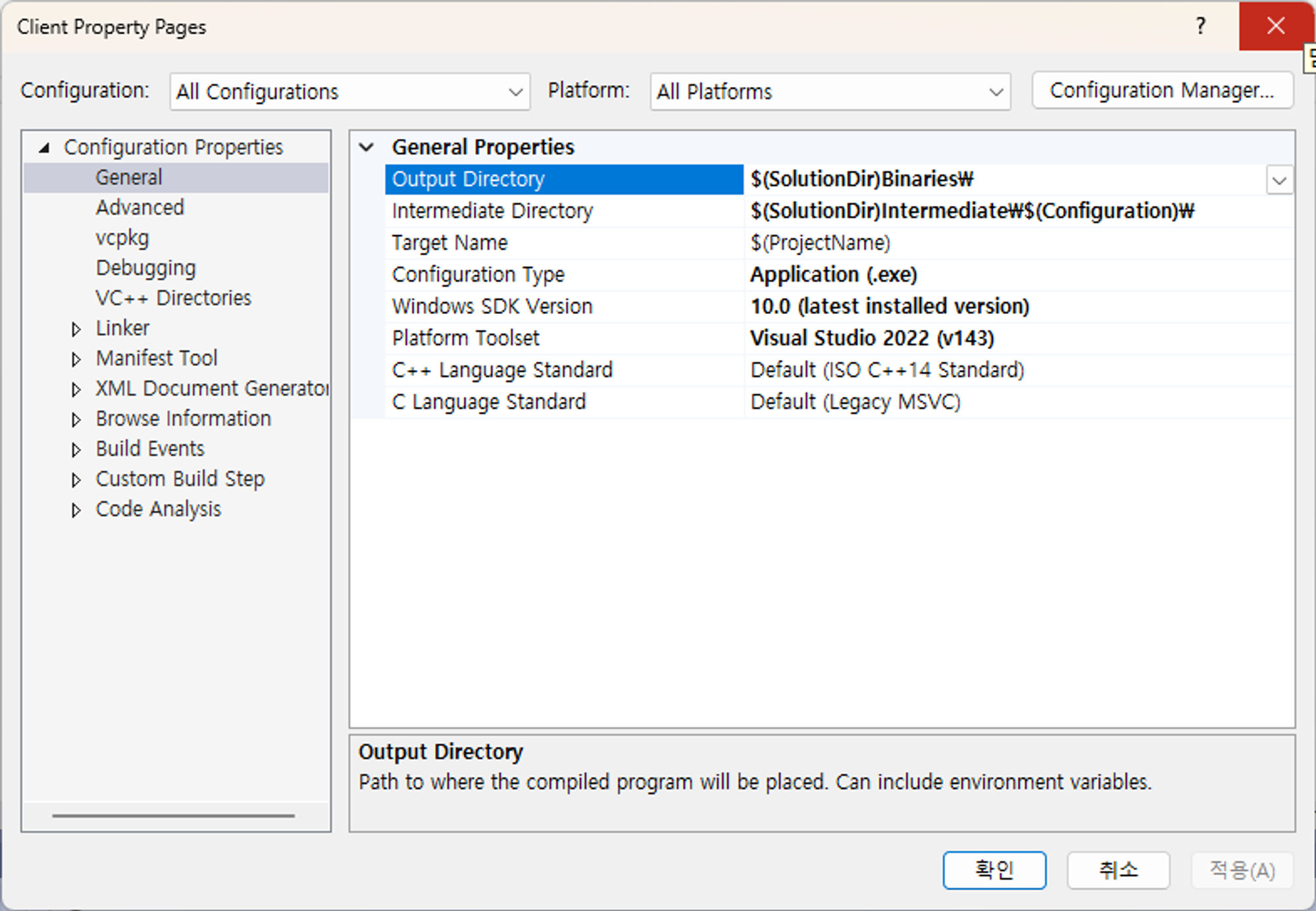Expand the Build Events node arrow
The height and width of the screenshot is (911, 1316).
pyautogui.click(x=76, y=450)
